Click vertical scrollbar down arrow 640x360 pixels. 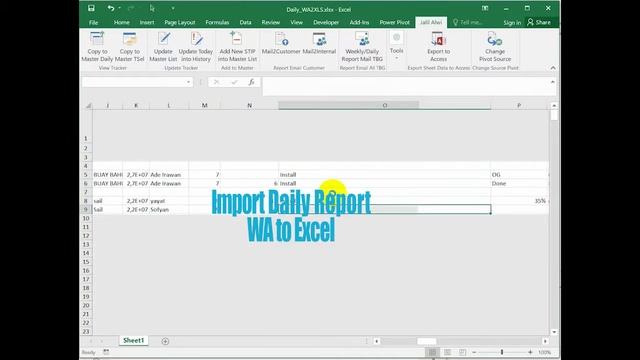(x=554, y=332)
